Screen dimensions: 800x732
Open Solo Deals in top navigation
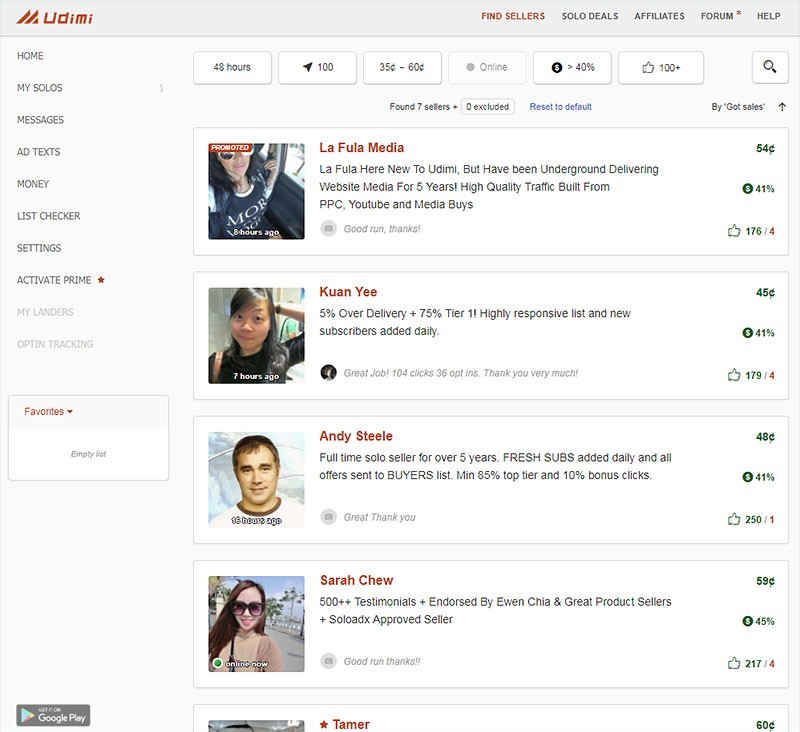(x=590, y=16)
